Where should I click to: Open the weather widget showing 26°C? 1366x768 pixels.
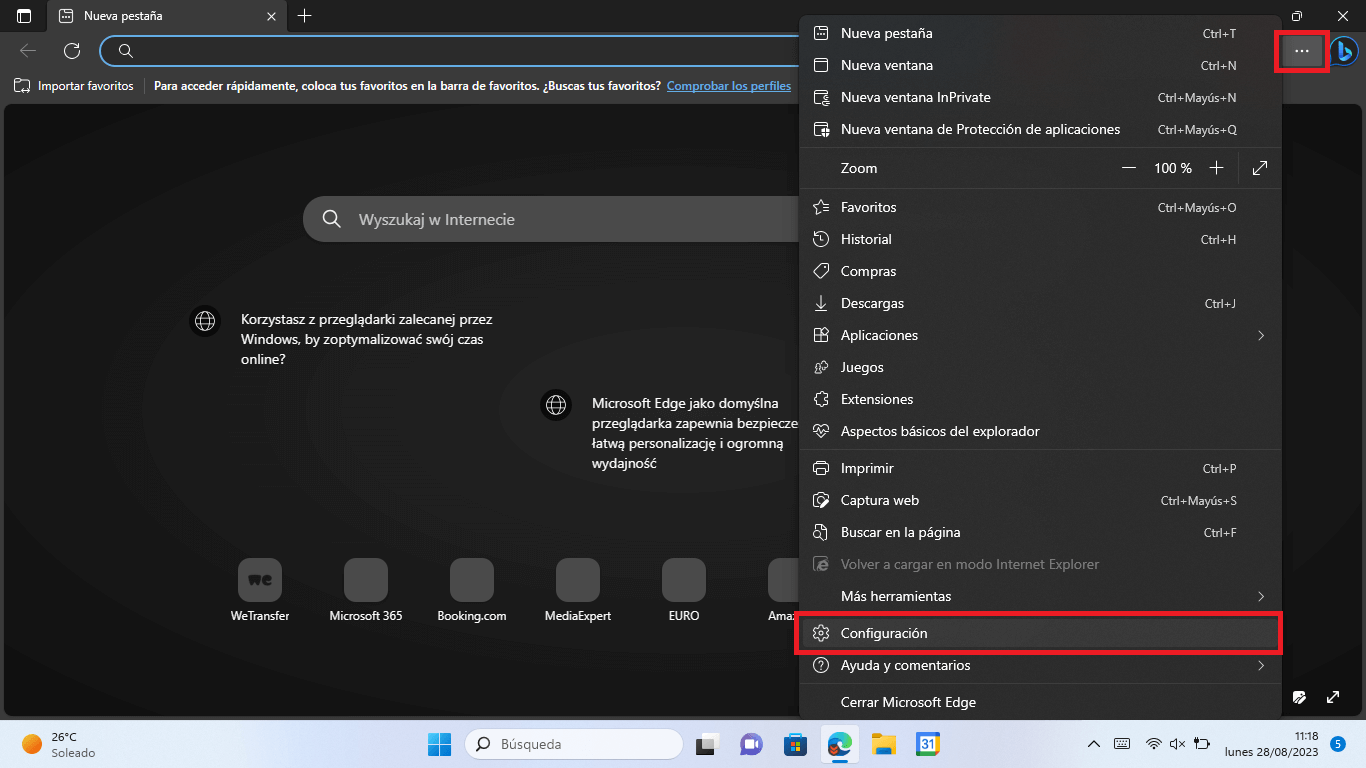60,744
